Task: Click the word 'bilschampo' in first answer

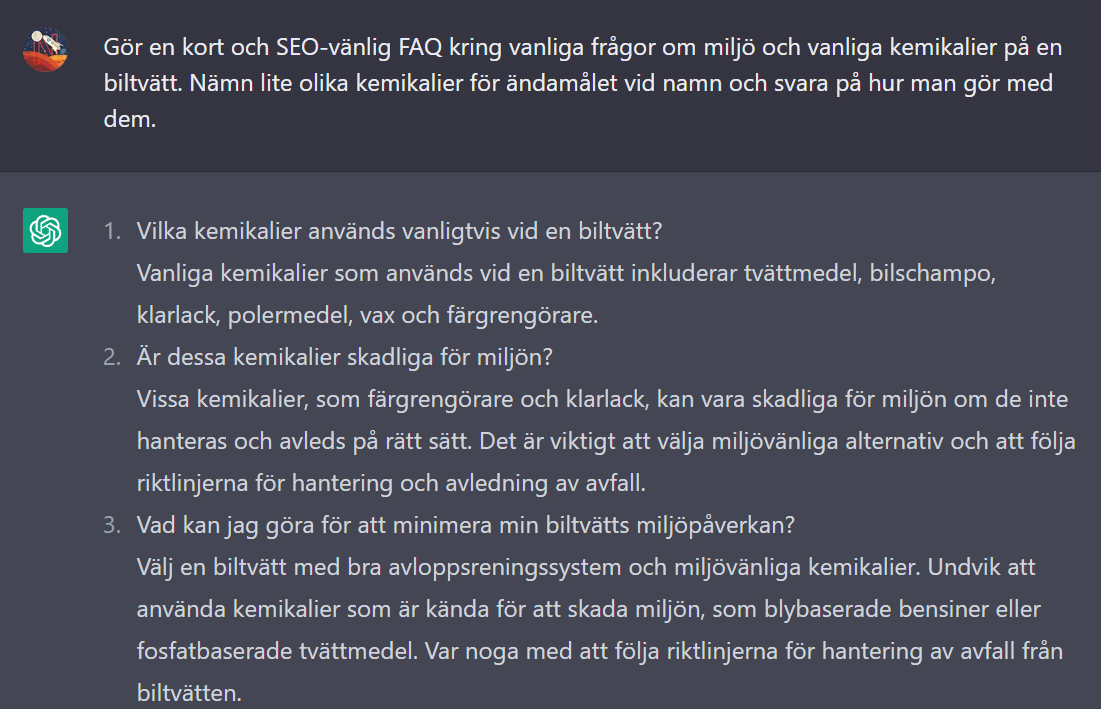Action: [x=931, y=273]
